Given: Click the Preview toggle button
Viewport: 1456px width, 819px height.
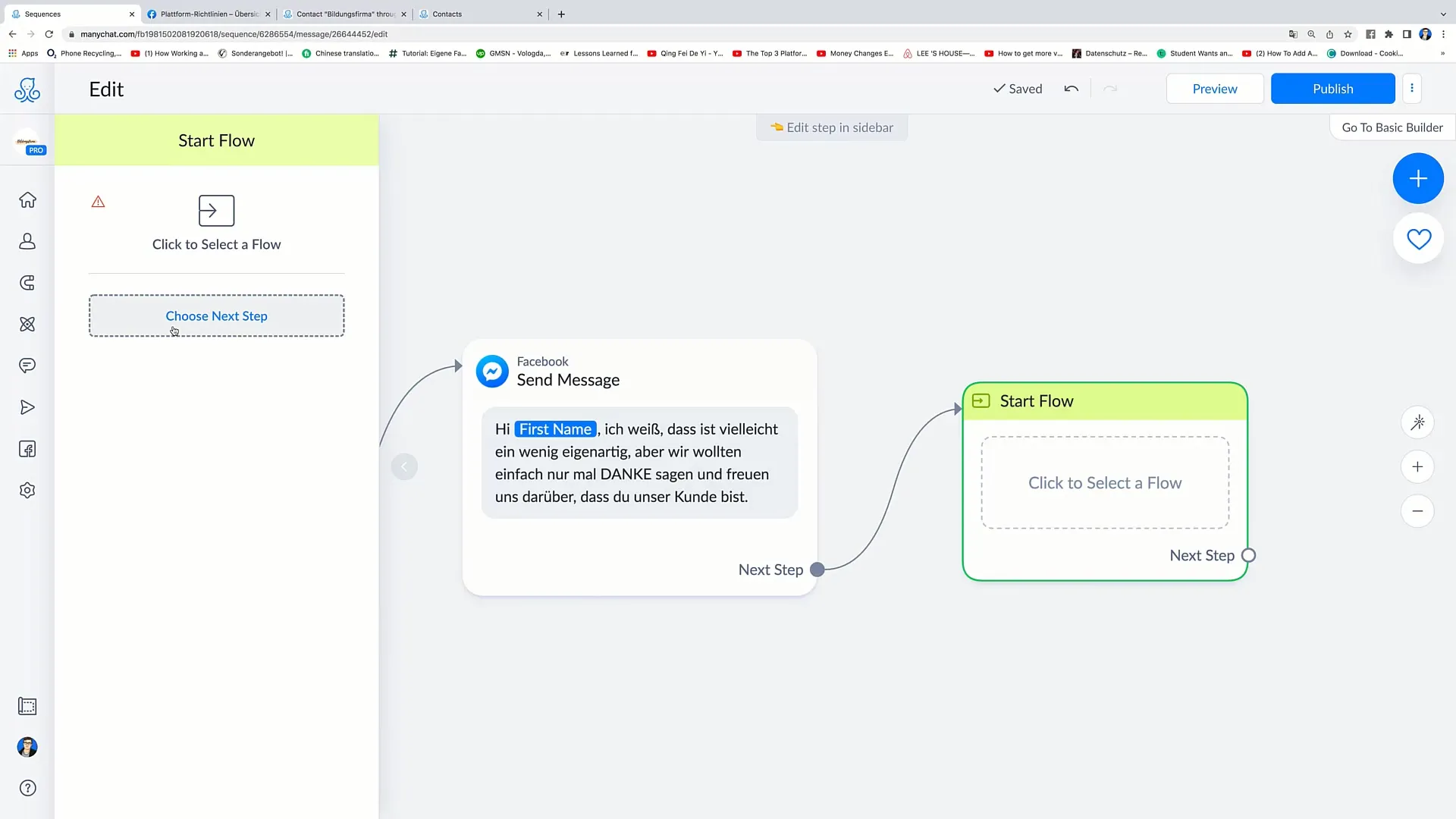Looking at the screenshot, I should point(1214,88).
